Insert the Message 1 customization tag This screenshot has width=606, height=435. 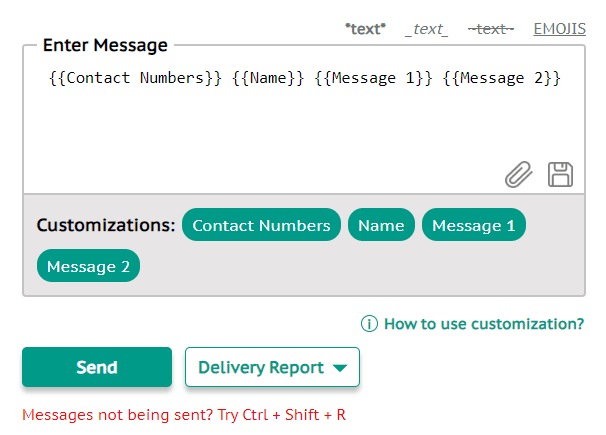click(473, 225)
